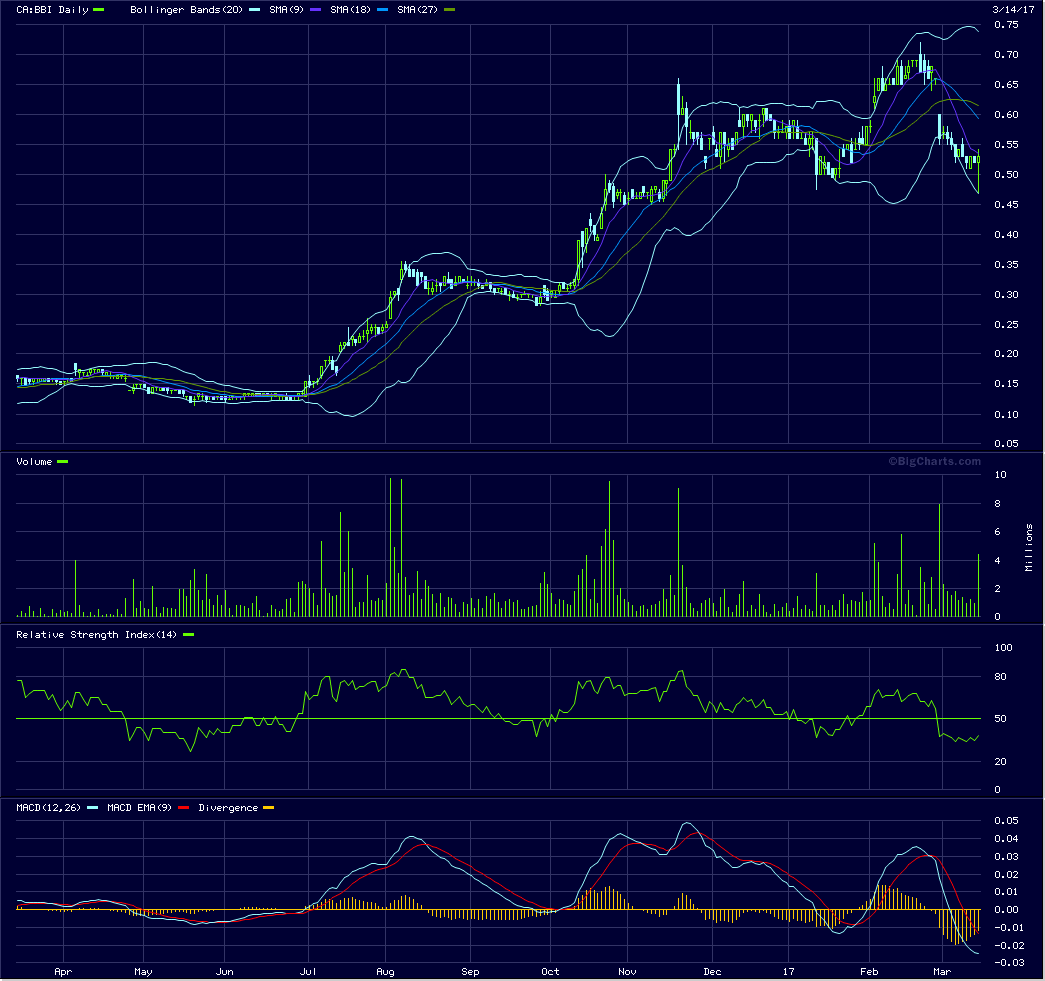Click the Aug label on the time axis

click(385, 971)
